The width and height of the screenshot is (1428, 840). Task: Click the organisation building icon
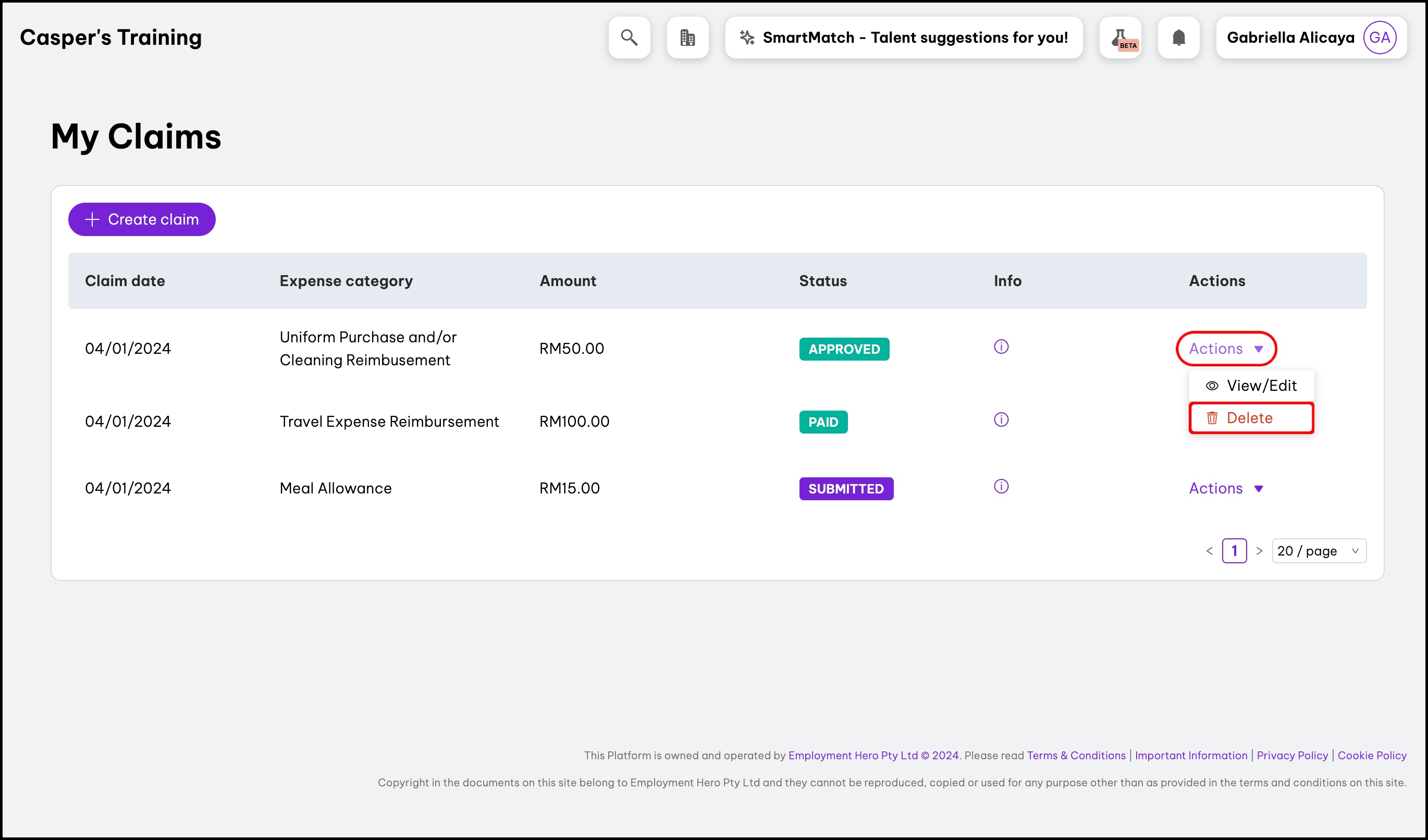coord(687,38)
